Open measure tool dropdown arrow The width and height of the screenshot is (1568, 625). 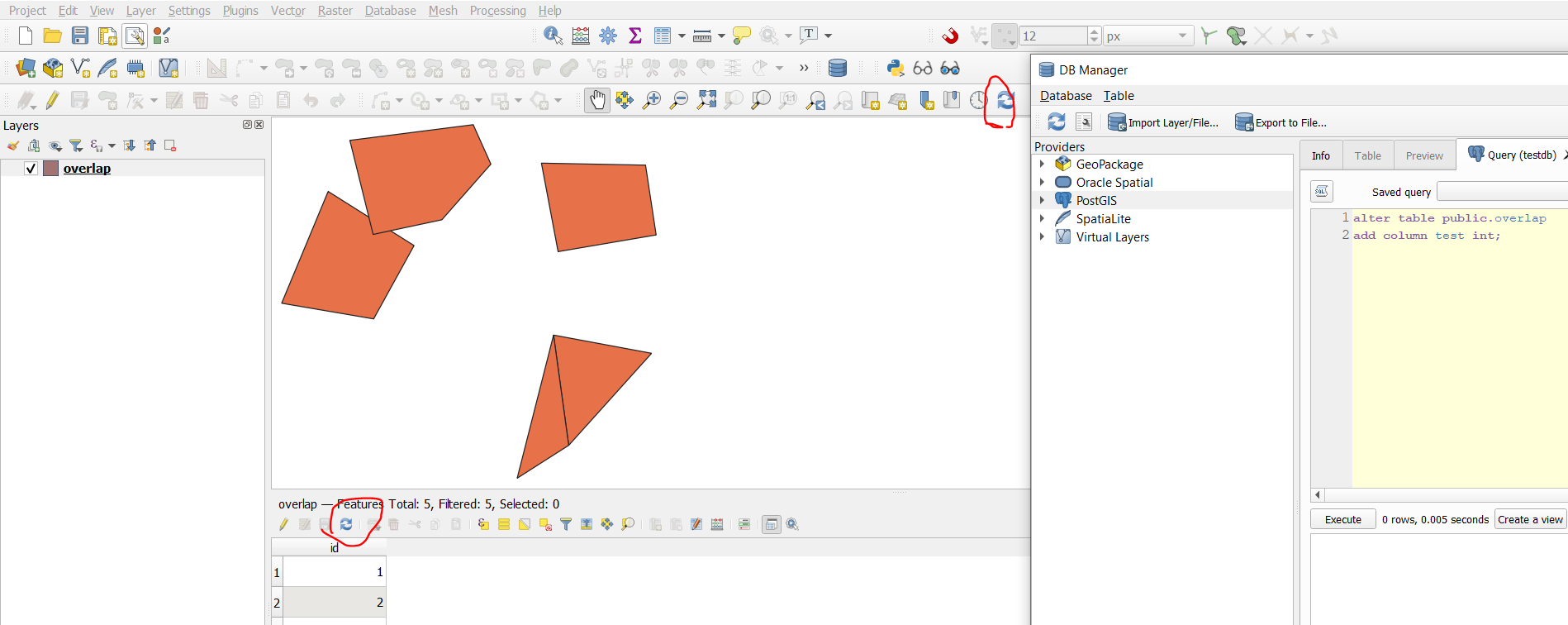(721, 36)
